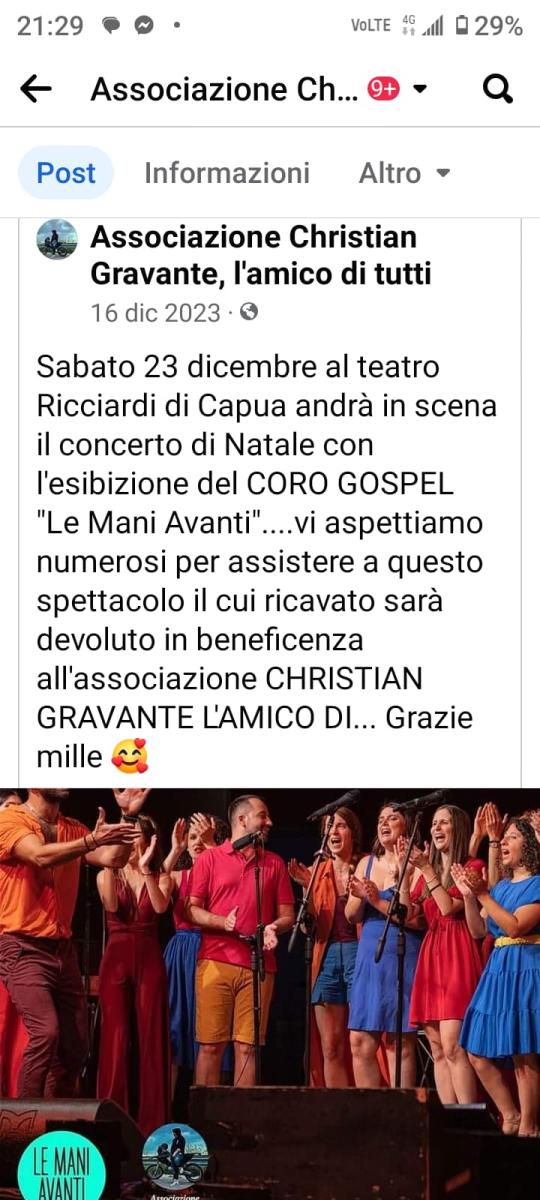Open the gospel choir concert photo
The width and height of the screenshot is (540, 1200).
click(x=270, y=994)
